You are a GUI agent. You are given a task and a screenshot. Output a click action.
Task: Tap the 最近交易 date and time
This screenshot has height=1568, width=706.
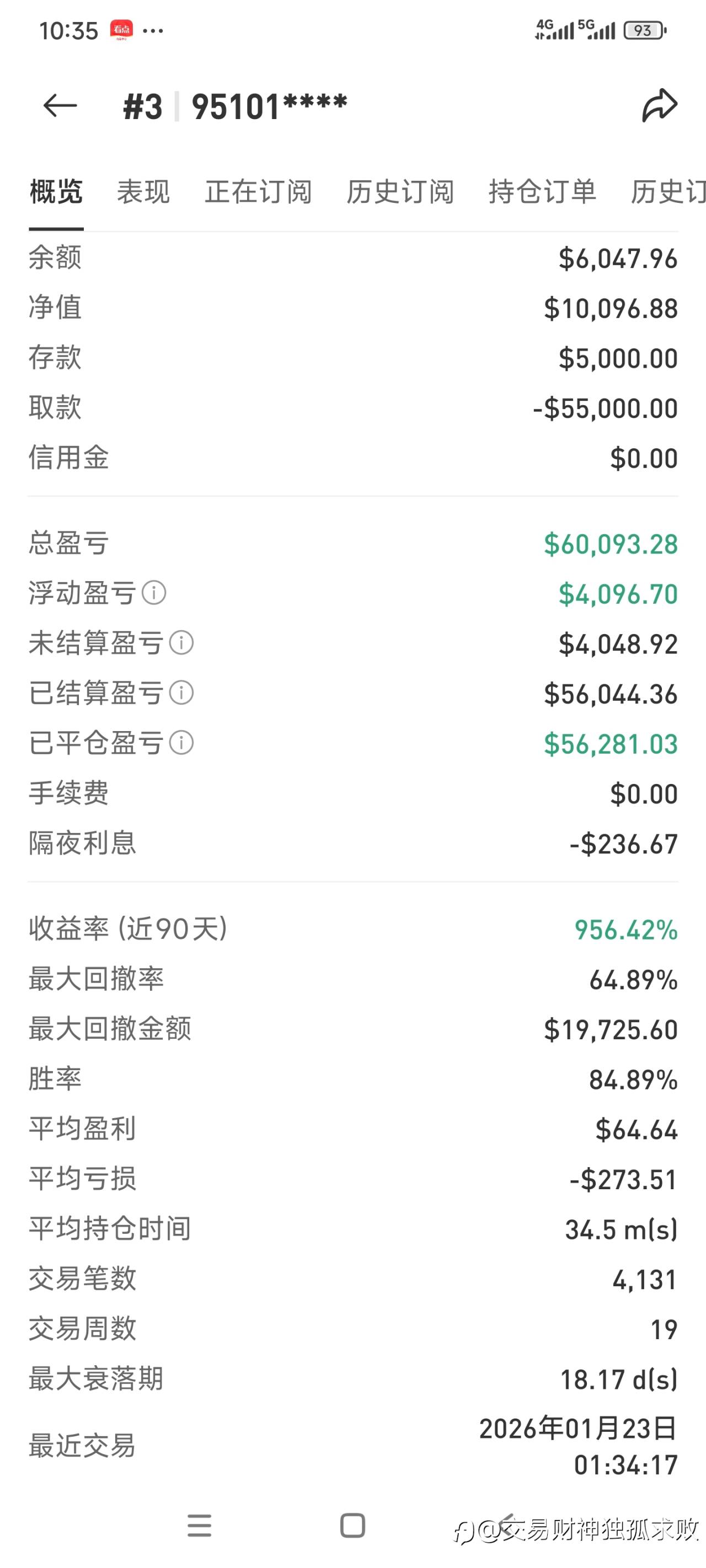click(577, 1446)
